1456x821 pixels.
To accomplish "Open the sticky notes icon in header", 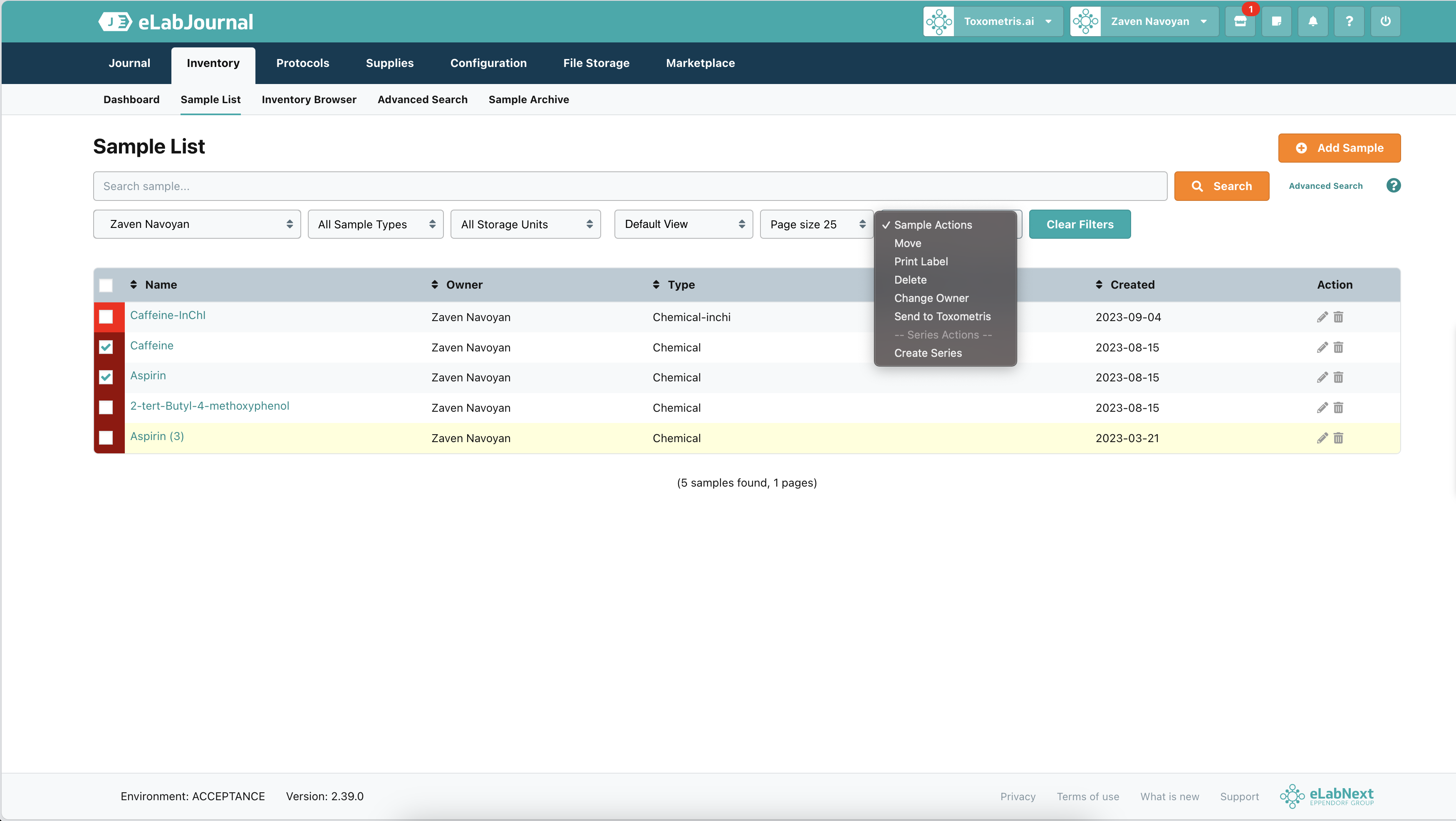I will (x=1276, y=22).
